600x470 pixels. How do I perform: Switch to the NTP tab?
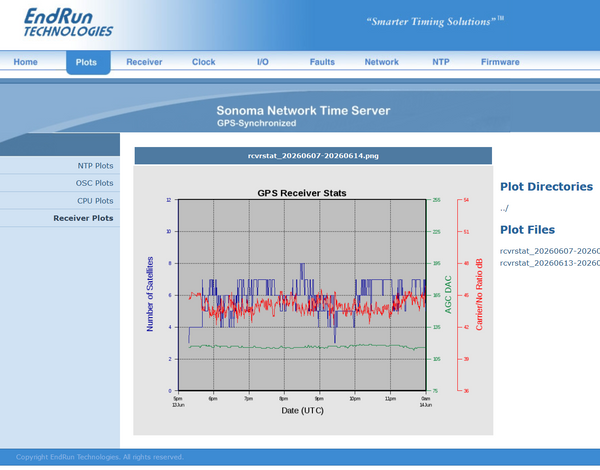click(441, 62)
